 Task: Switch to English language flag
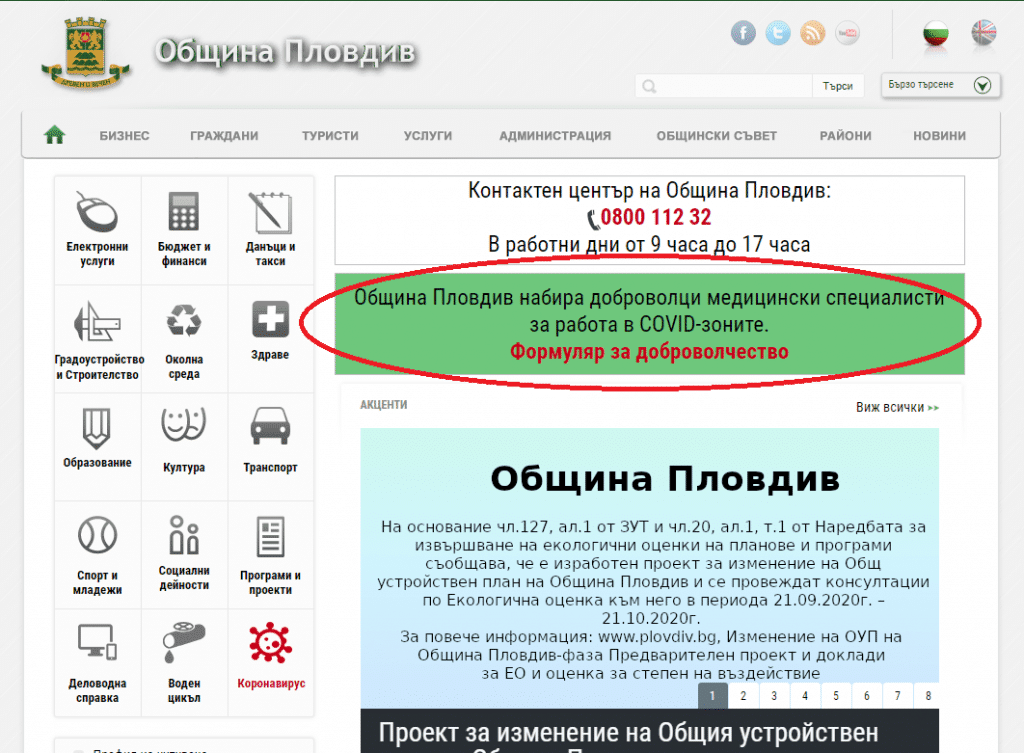point(984,34)
